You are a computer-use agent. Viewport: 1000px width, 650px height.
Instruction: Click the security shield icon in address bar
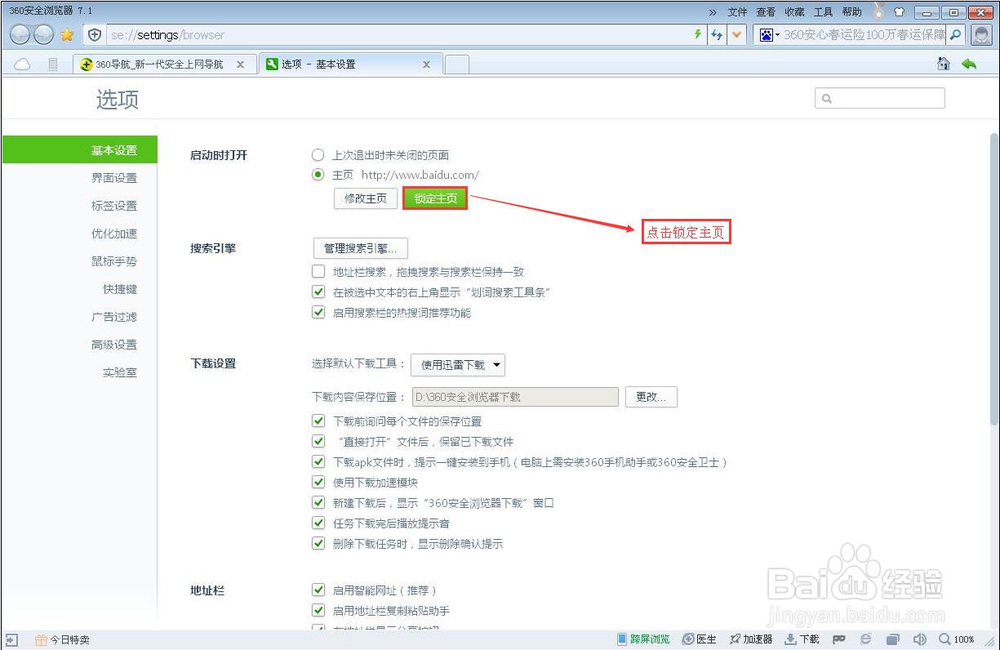94,35
